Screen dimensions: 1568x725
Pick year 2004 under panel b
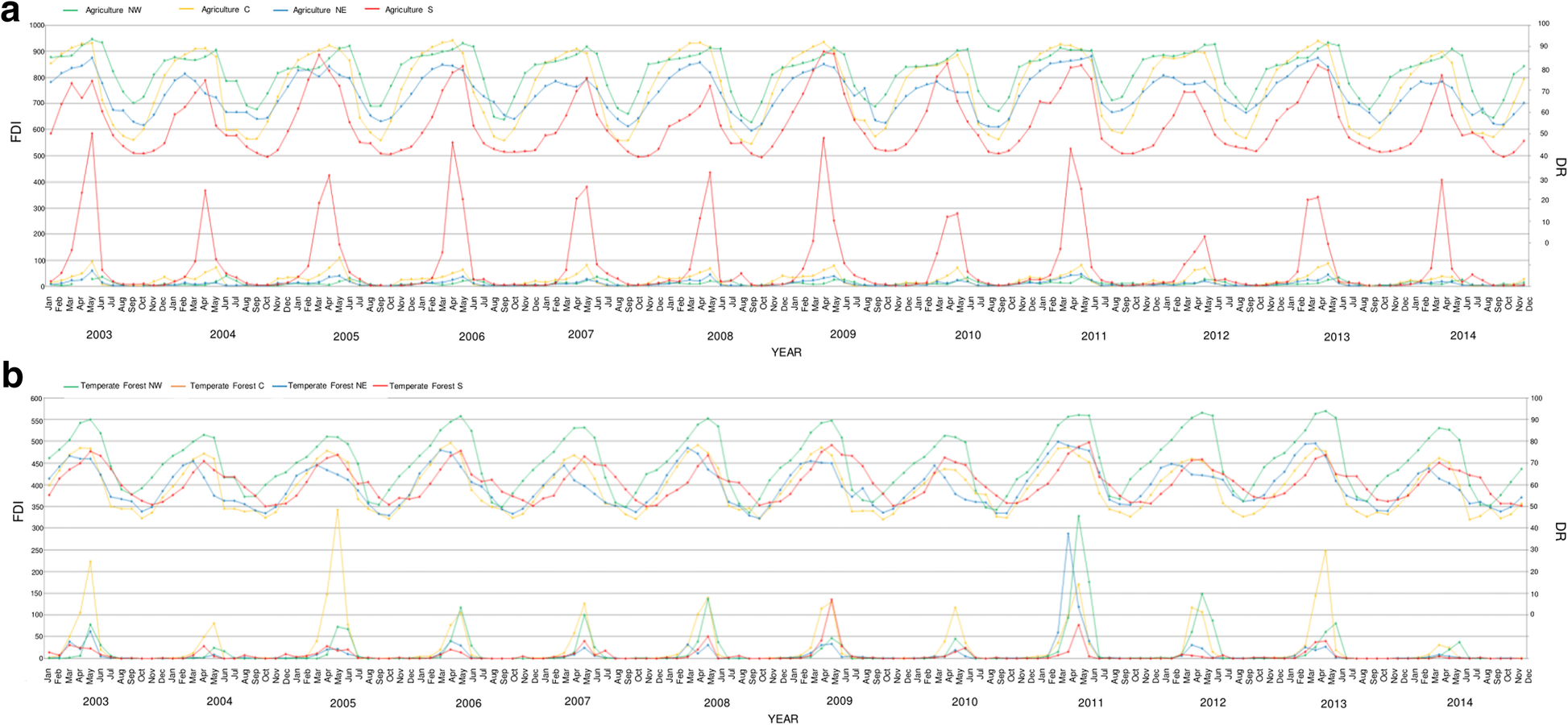pos(219,701)
